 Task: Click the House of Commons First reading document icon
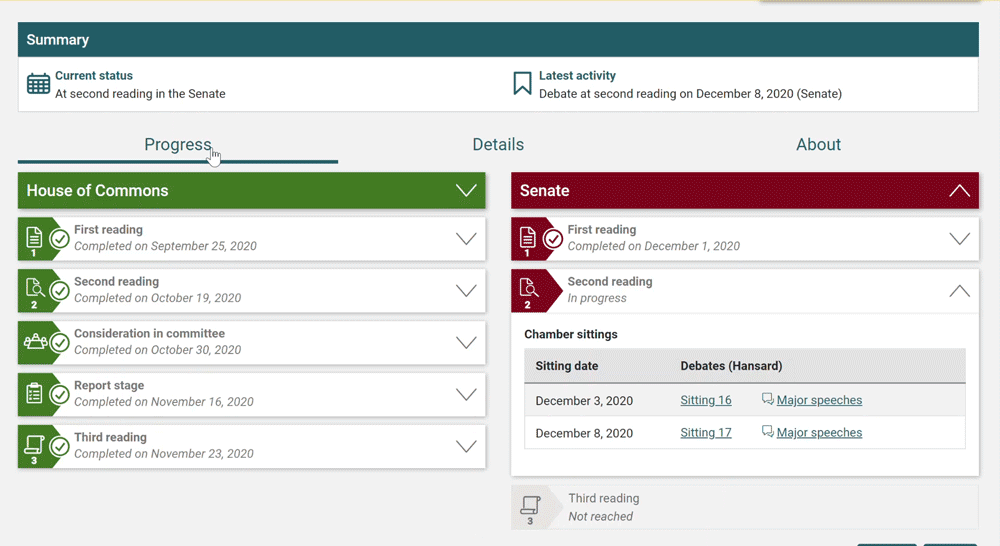34,238
